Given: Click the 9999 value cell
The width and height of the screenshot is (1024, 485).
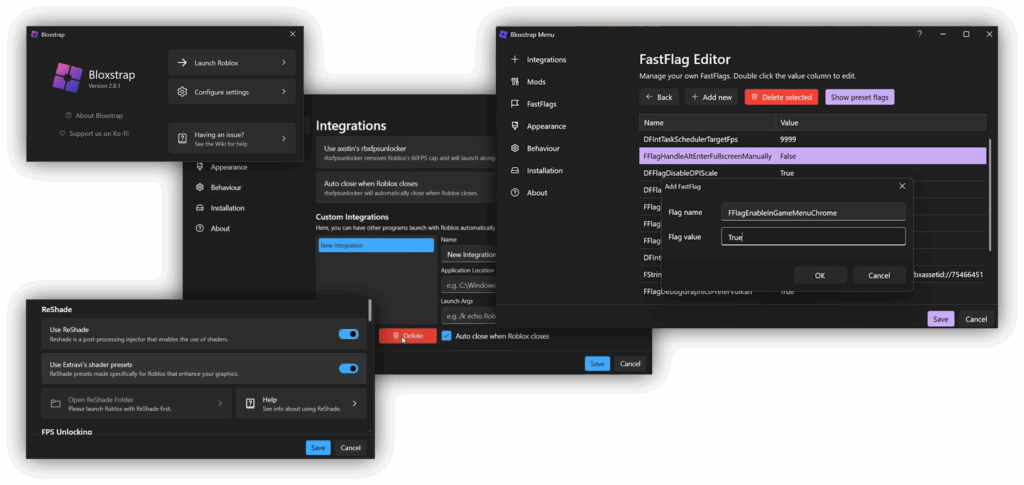Looking at the screenshot, I should click(788, 139).
